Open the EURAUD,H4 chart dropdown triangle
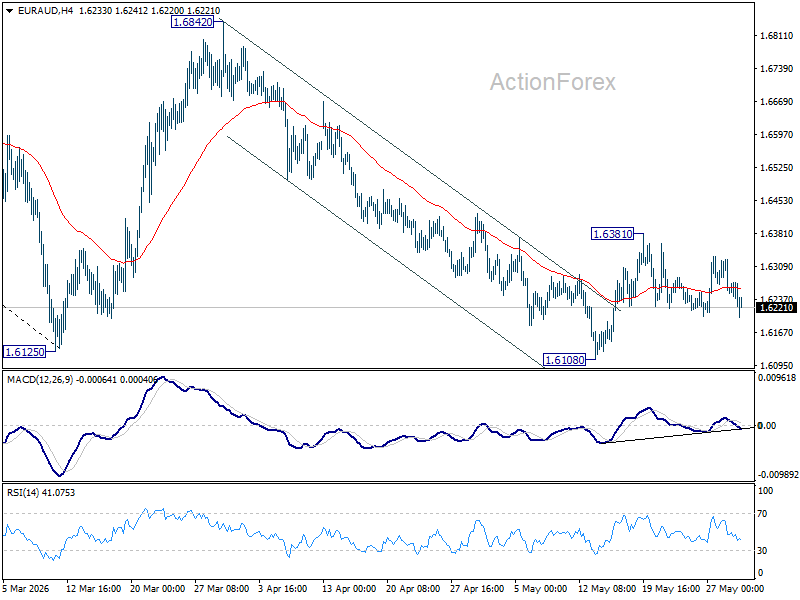Image resolution: width=800 pixels, height=600 pixels. pyautogui.click(x=10, y=11)
